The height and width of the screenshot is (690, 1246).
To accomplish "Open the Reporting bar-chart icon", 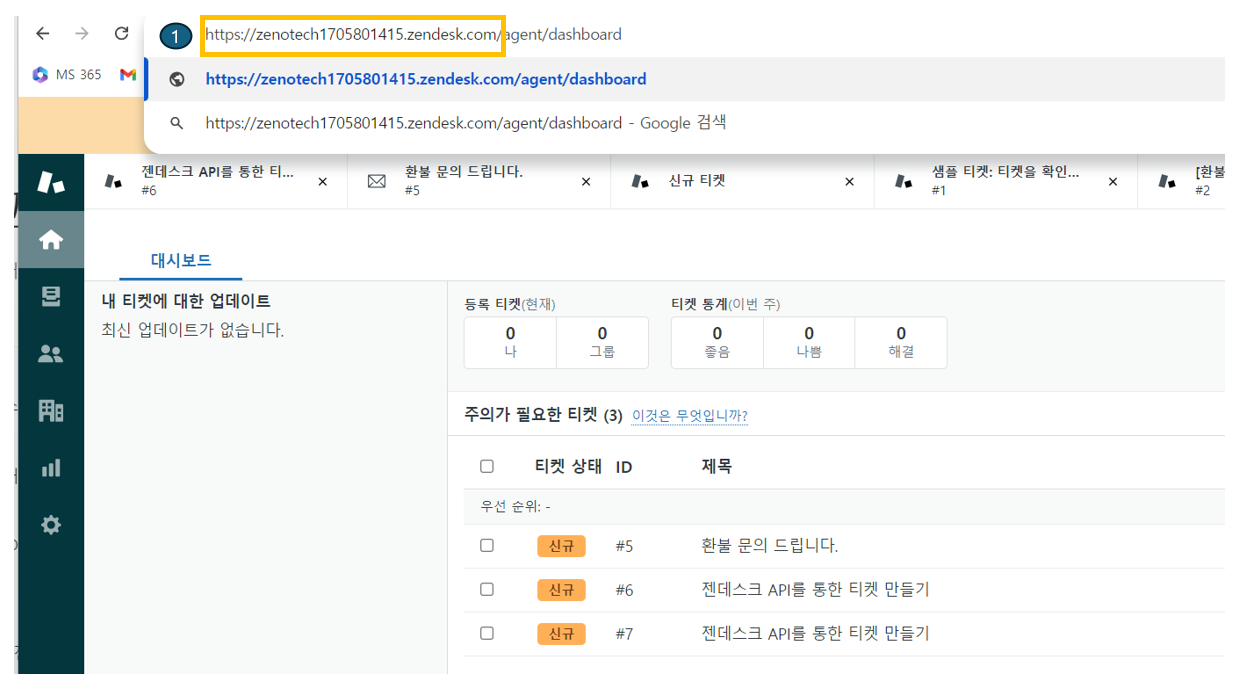I will click(x=50, y=467).
